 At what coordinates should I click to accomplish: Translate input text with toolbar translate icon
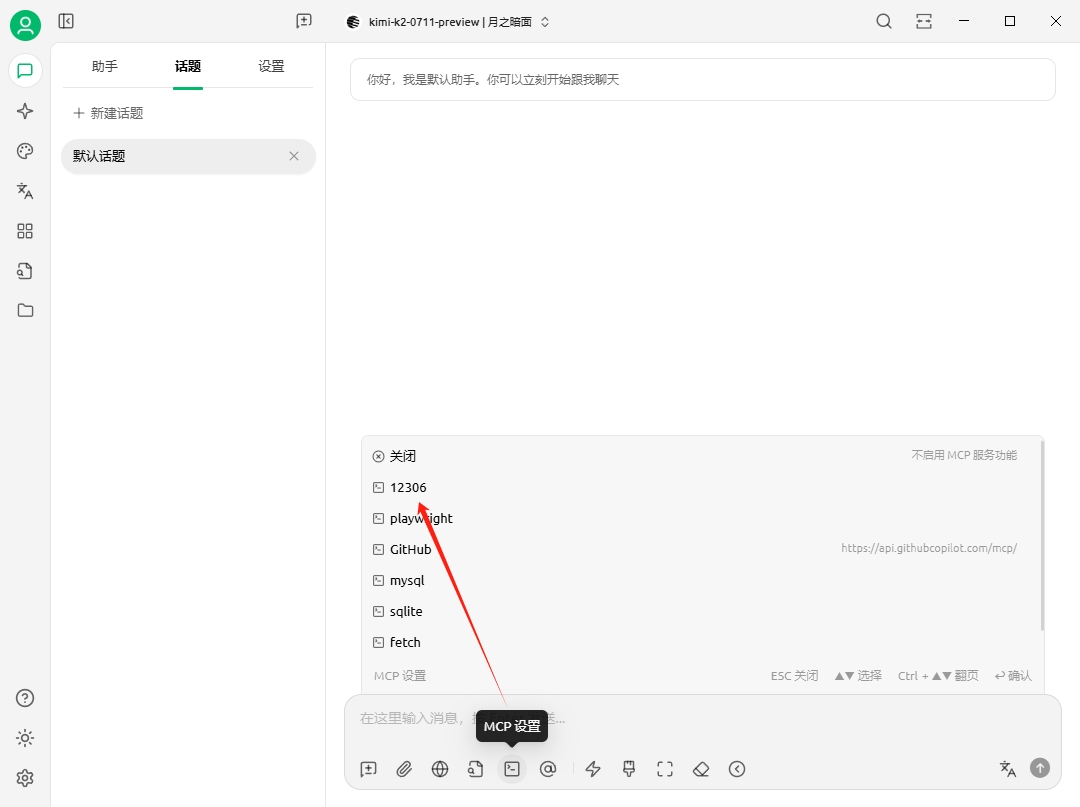tap(1008, 768)
